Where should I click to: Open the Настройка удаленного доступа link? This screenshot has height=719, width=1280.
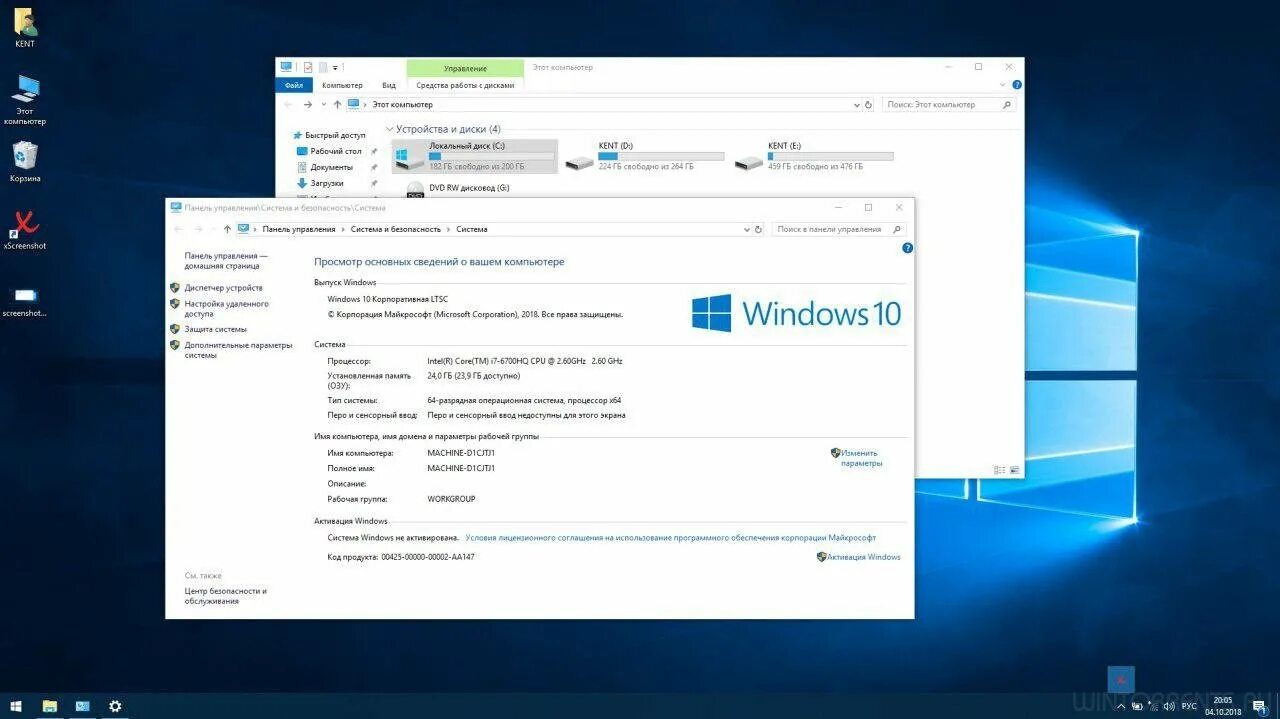point(226,308)
